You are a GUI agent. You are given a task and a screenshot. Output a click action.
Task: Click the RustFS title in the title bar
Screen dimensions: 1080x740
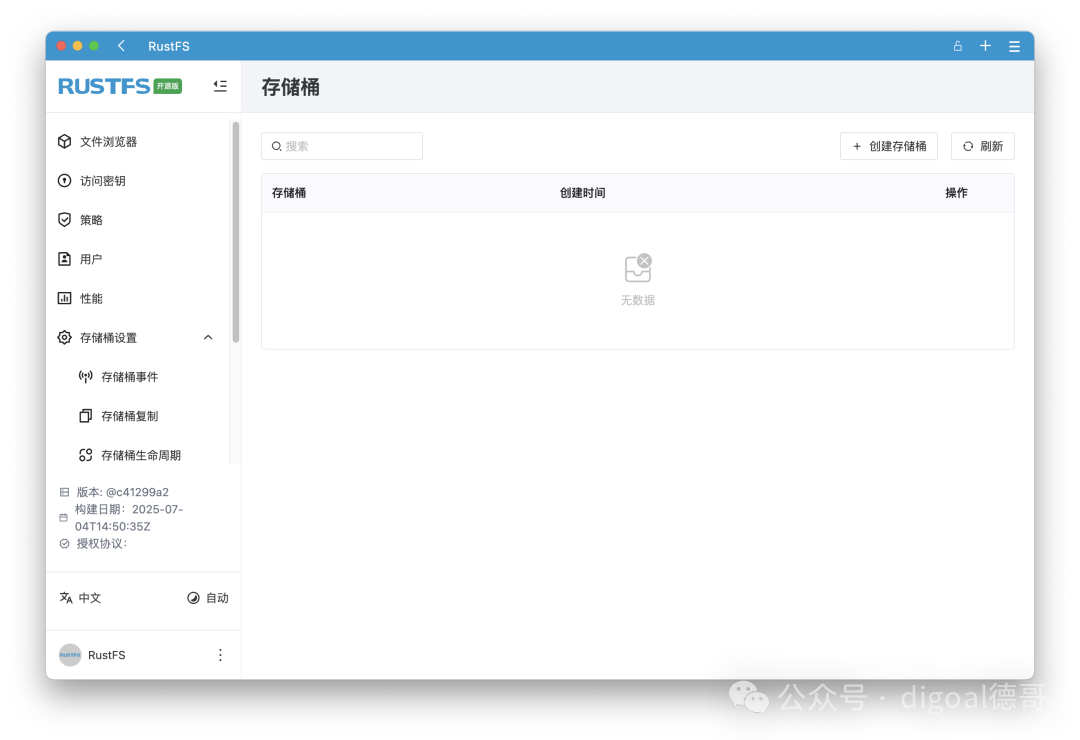[169, 46]
